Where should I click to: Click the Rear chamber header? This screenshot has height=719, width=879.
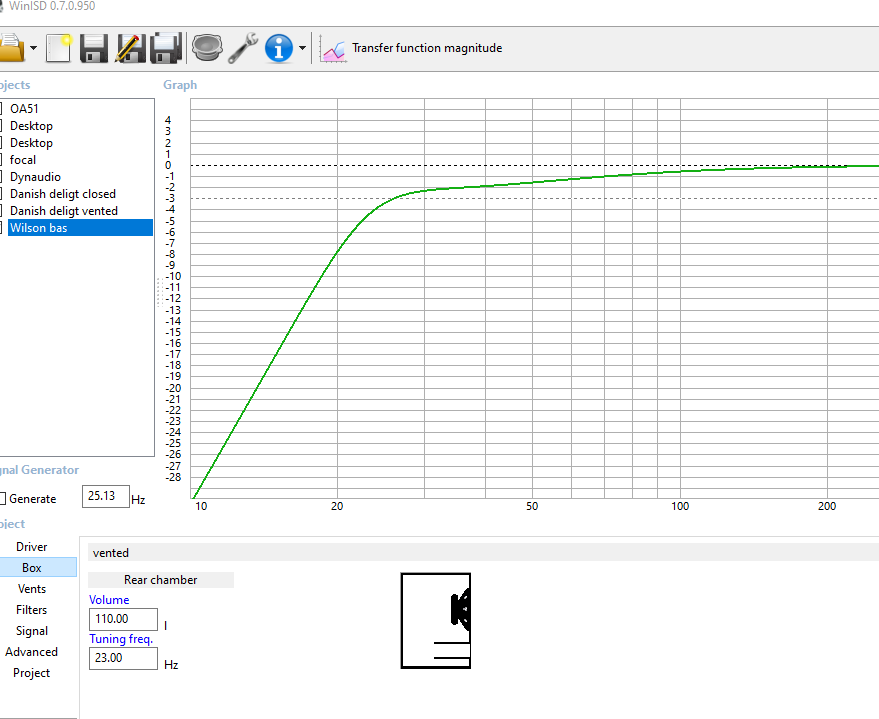point(161,580)
